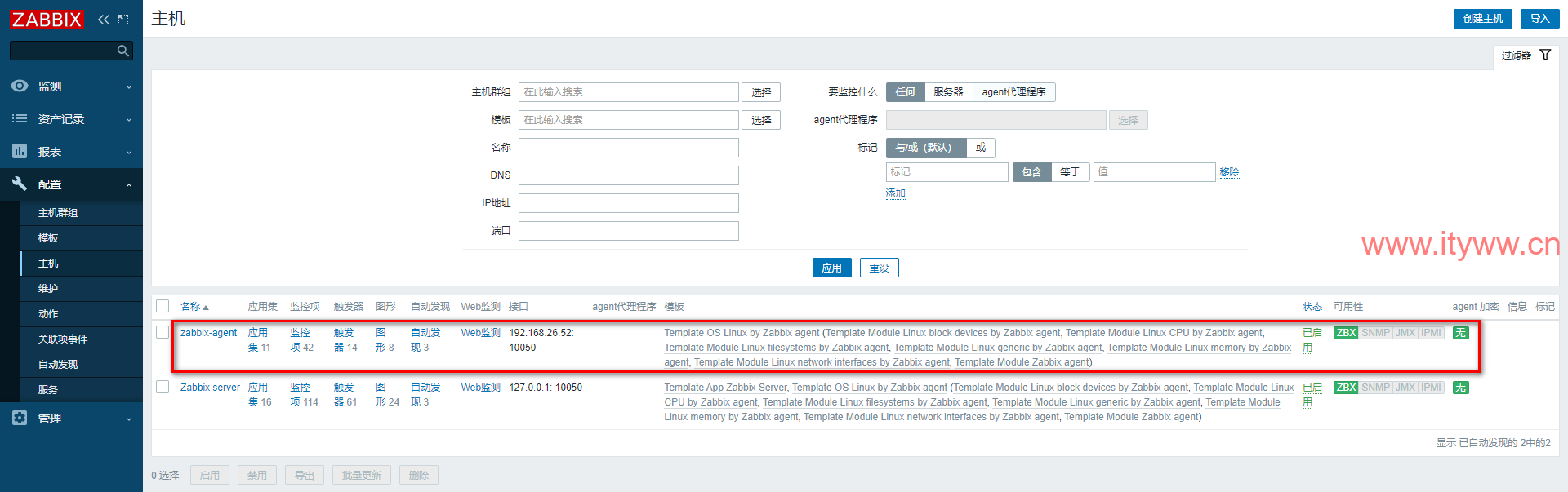Click the list icon for 资产记录
1568x492 pixels.
(x=20, y=118)
